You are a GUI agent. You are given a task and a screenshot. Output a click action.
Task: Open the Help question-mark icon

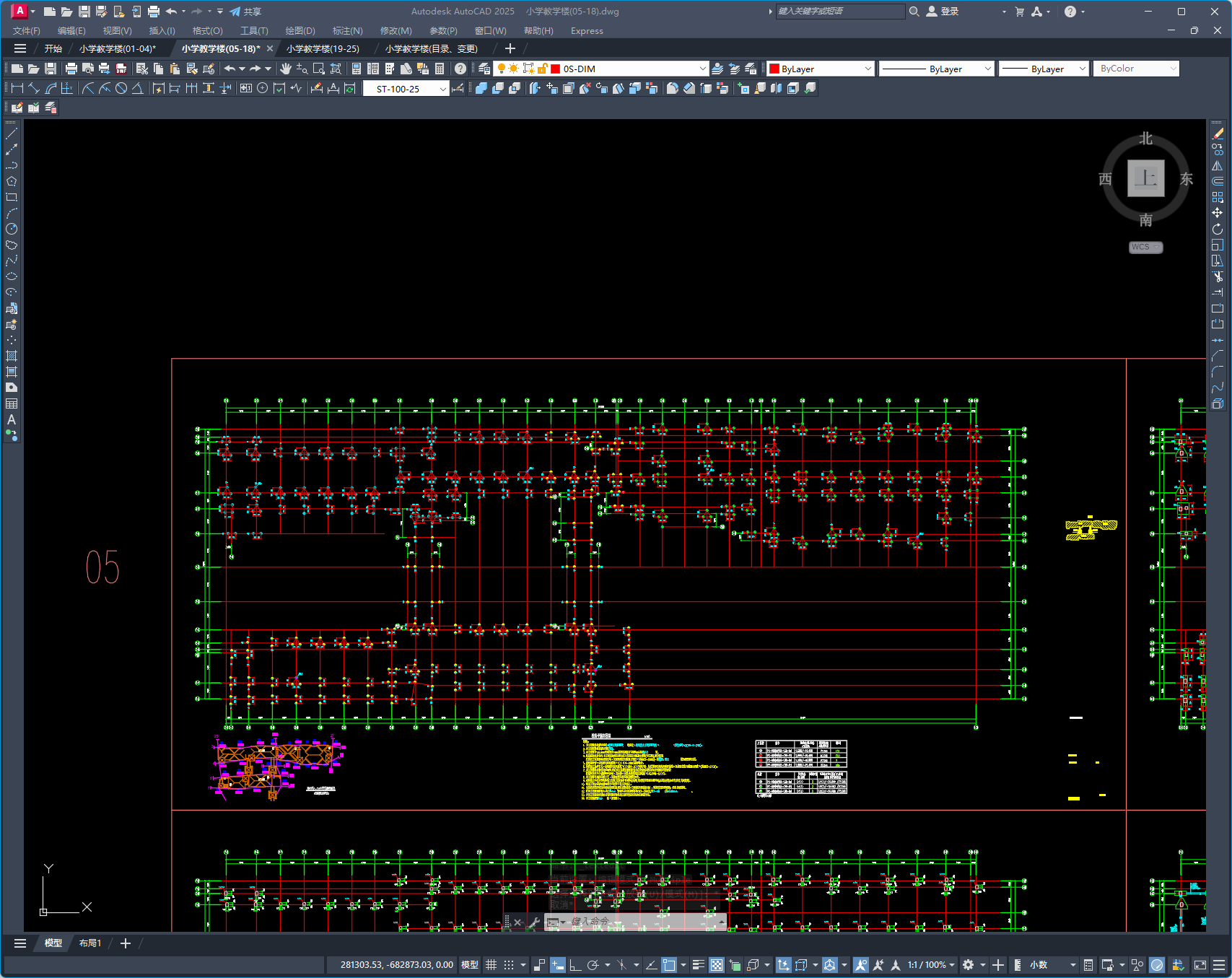pos(460,69)
